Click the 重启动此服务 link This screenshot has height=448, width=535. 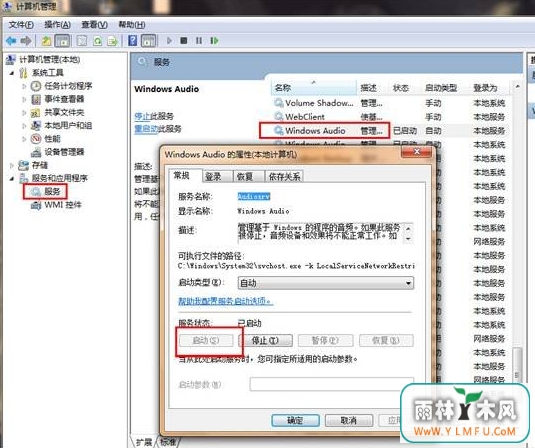coord(158,129)
